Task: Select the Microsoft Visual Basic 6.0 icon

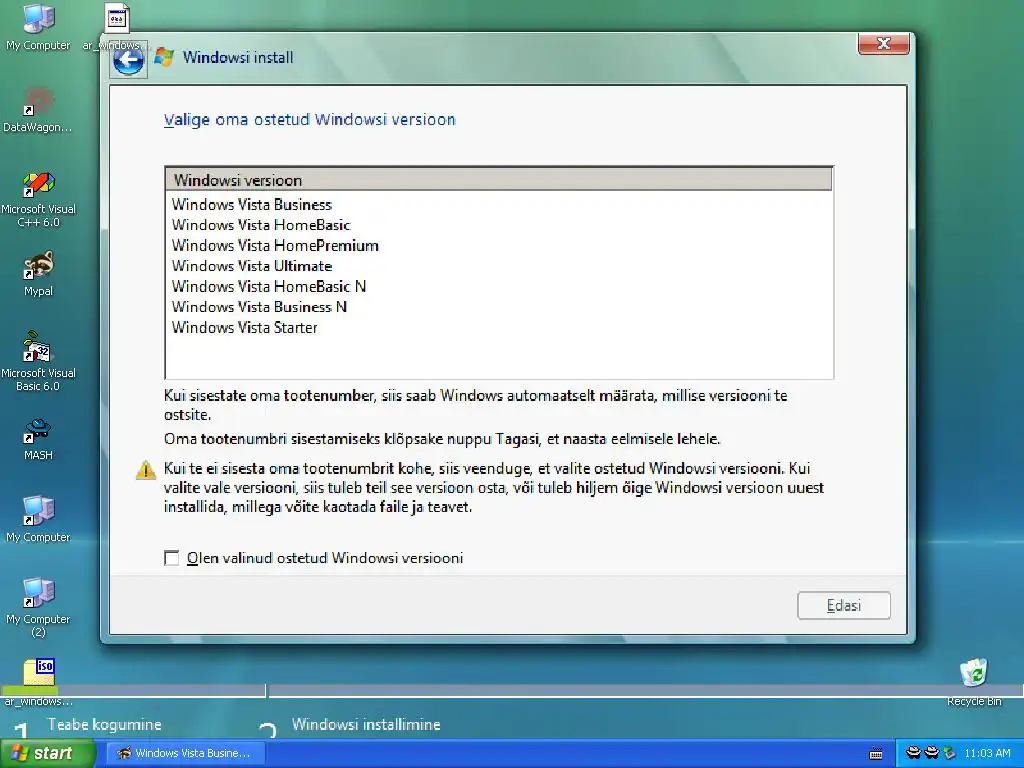Action: pyautogui.click(x=38, y=361)
